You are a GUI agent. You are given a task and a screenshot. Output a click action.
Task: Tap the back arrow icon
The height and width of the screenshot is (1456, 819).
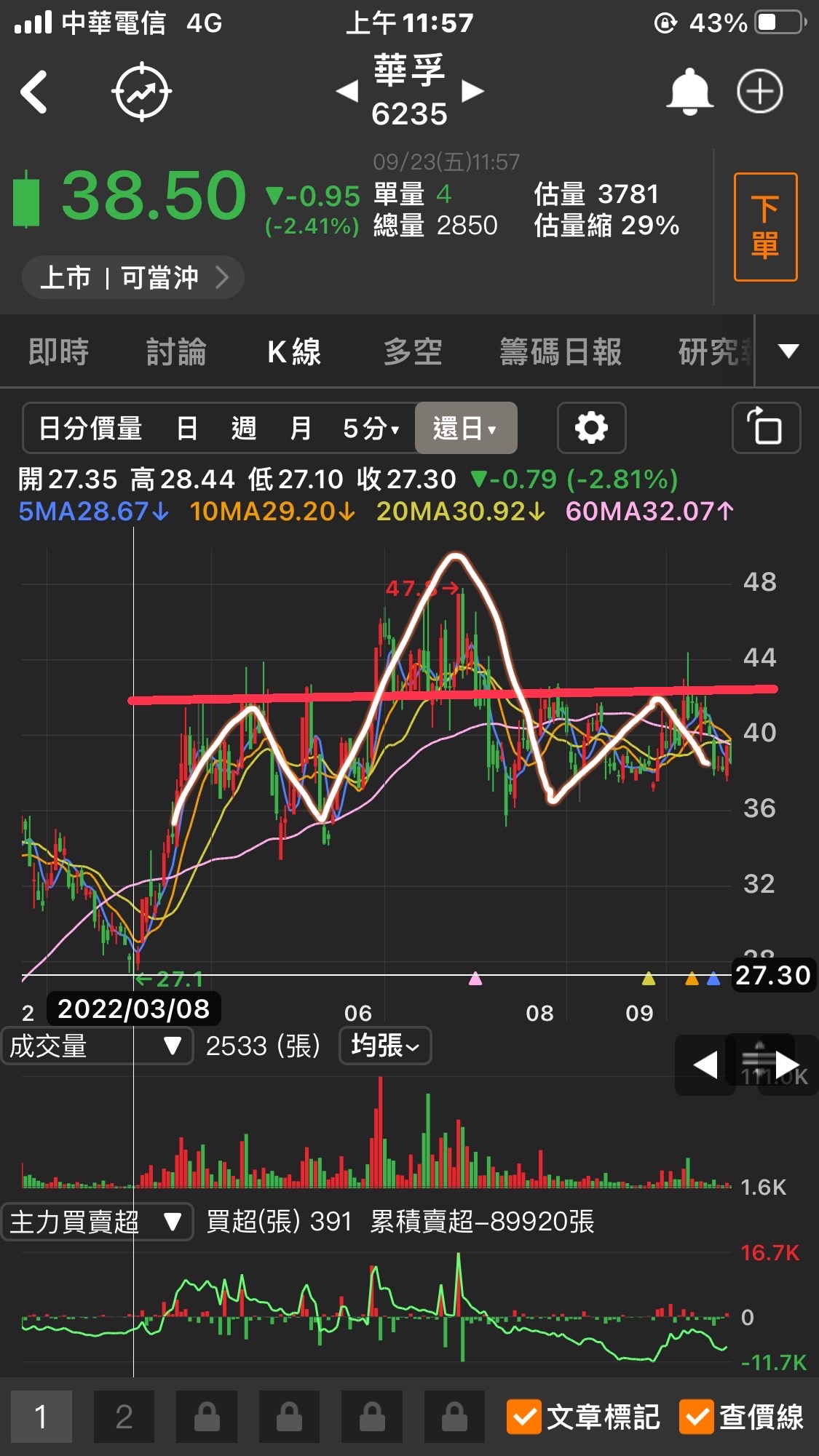tap(34, 92)
